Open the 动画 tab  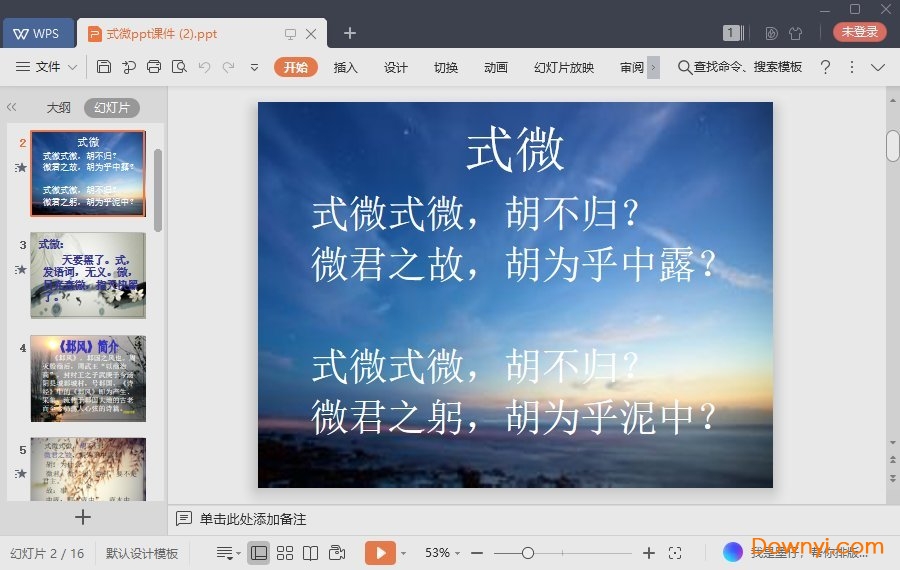[x=496, y=67]
